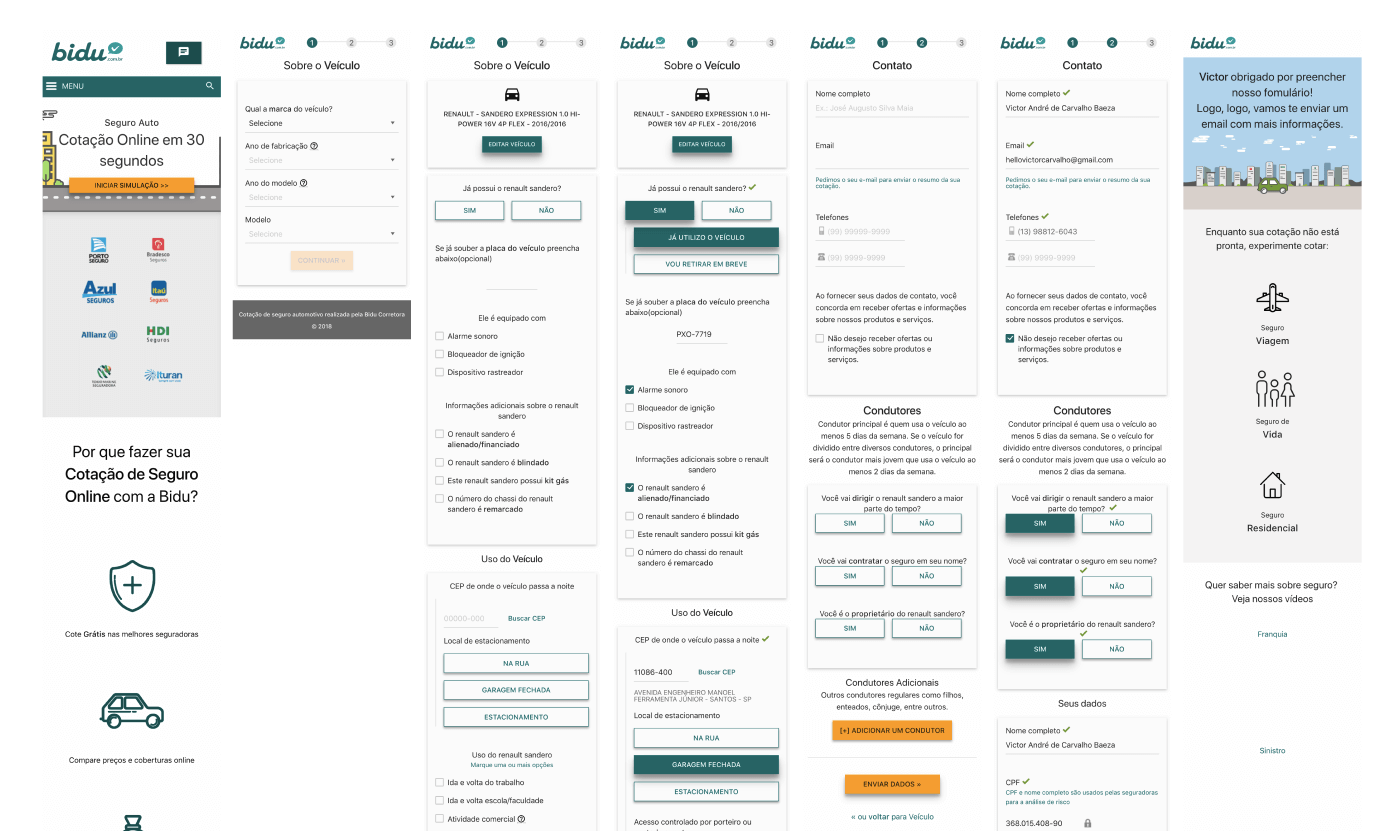Click the Bradesco Seguros logo
This screenshot has width=1399, height=831.
pyautogui.click(x=158, y=250)
